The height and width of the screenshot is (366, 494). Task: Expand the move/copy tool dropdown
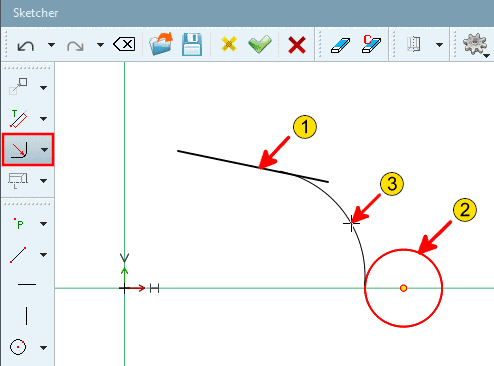(43, 88)
